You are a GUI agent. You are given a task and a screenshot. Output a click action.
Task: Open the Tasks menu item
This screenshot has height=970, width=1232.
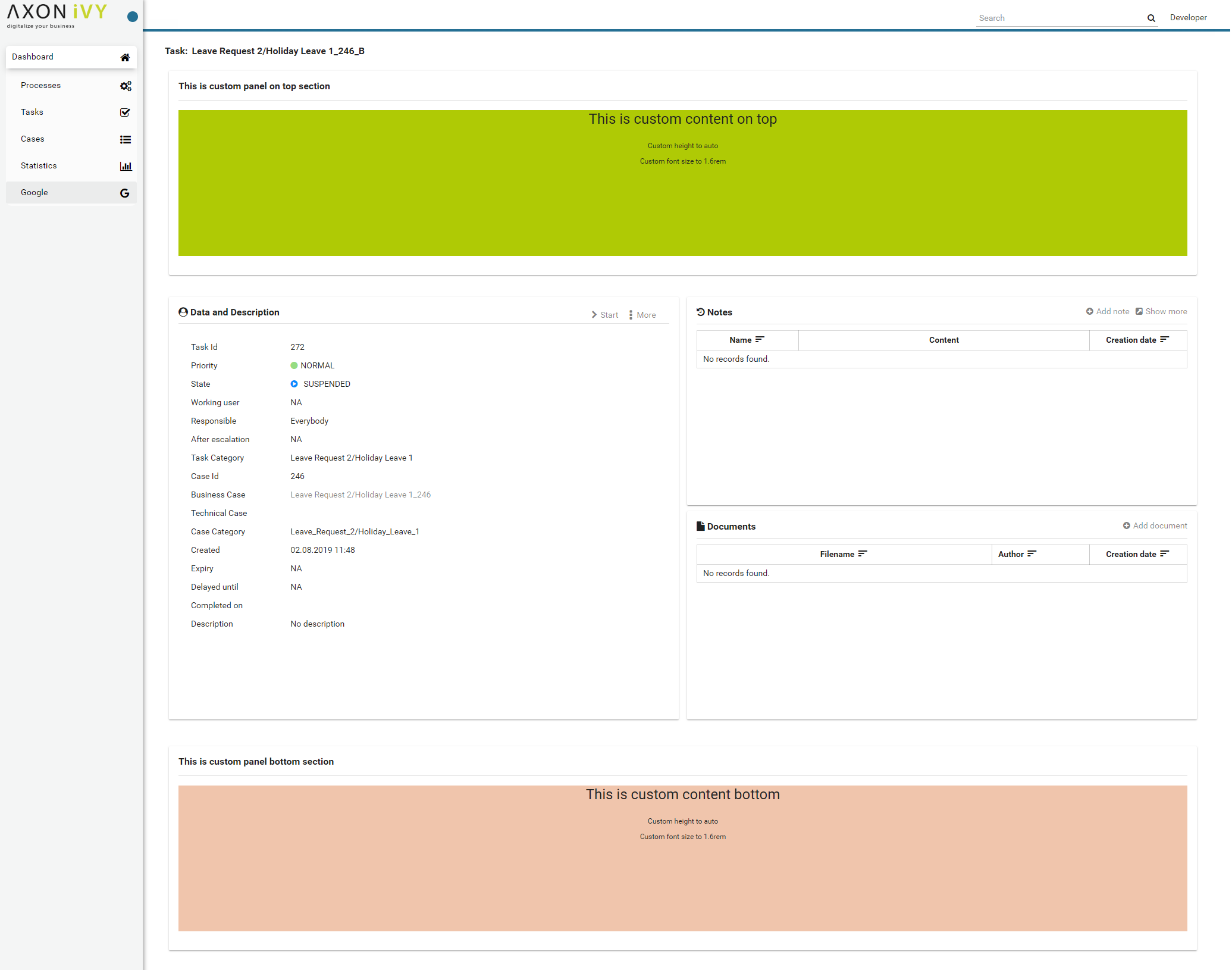[71, 112]
